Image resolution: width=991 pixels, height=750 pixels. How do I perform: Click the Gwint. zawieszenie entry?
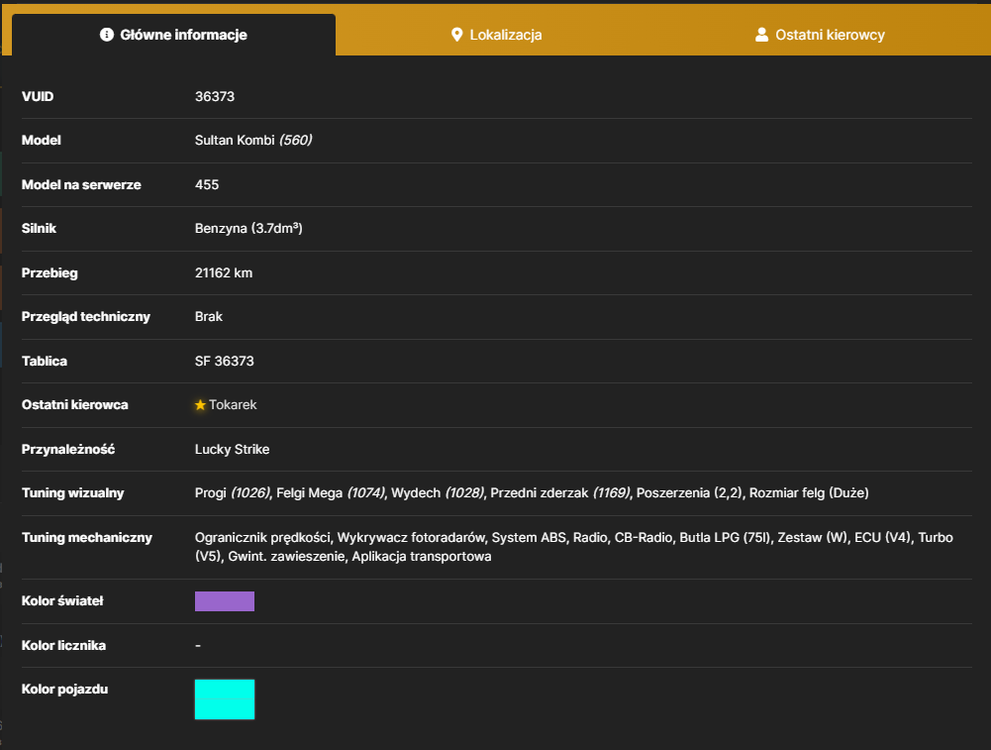click(287, 557)
